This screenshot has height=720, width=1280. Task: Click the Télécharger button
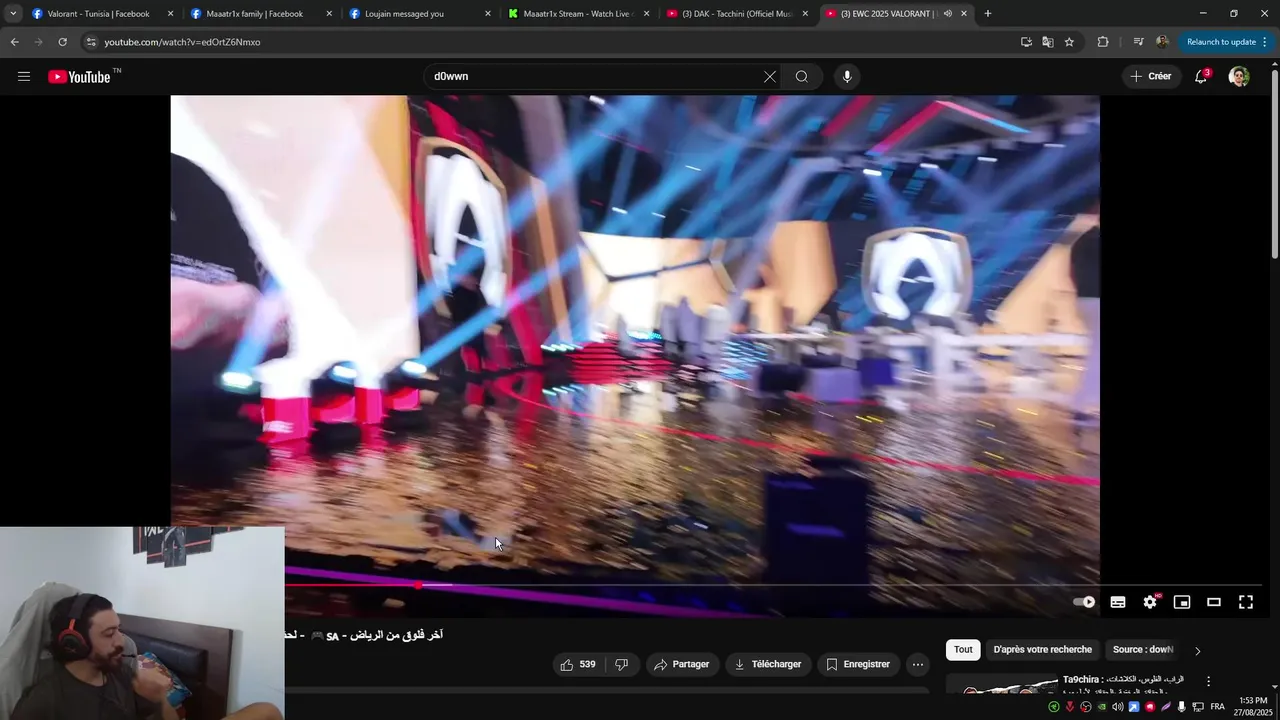[768, 664]
